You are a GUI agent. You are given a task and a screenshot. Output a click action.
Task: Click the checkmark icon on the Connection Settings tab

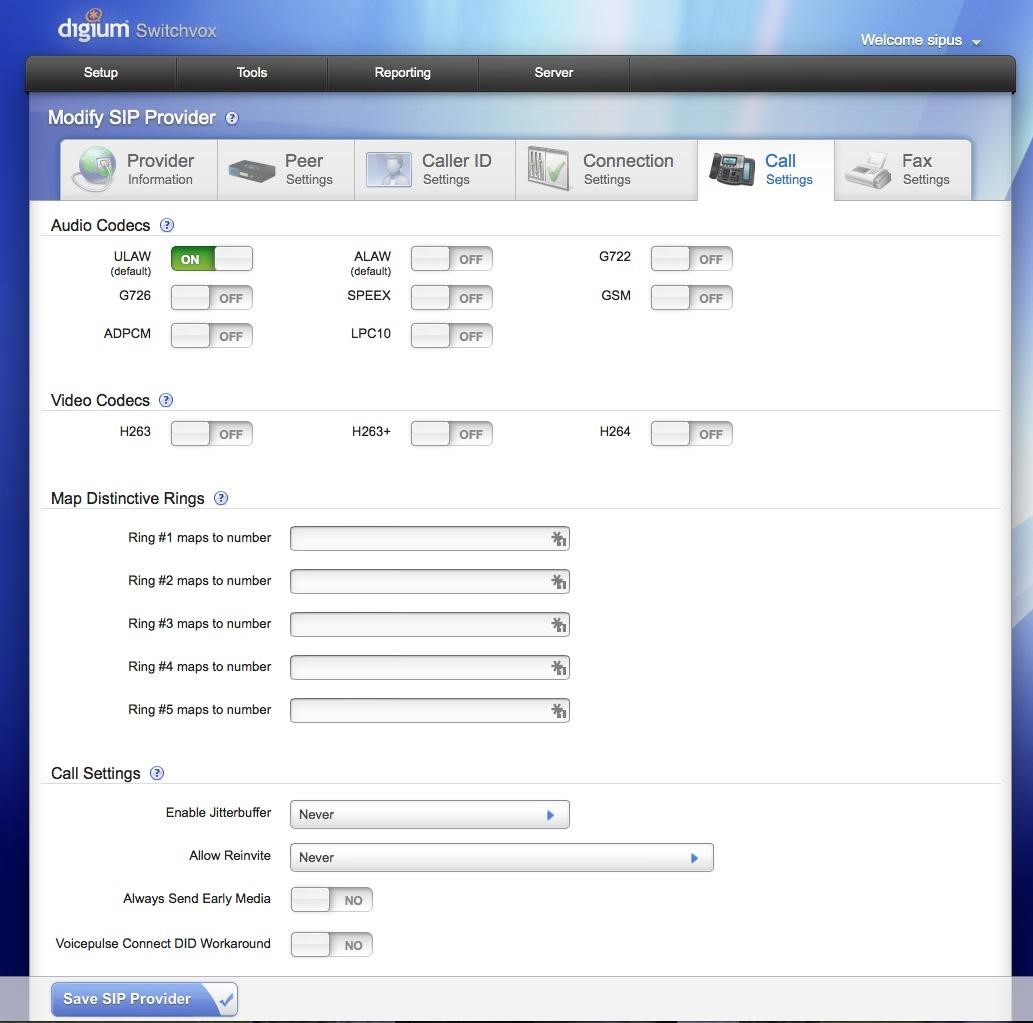pos(548,169)
